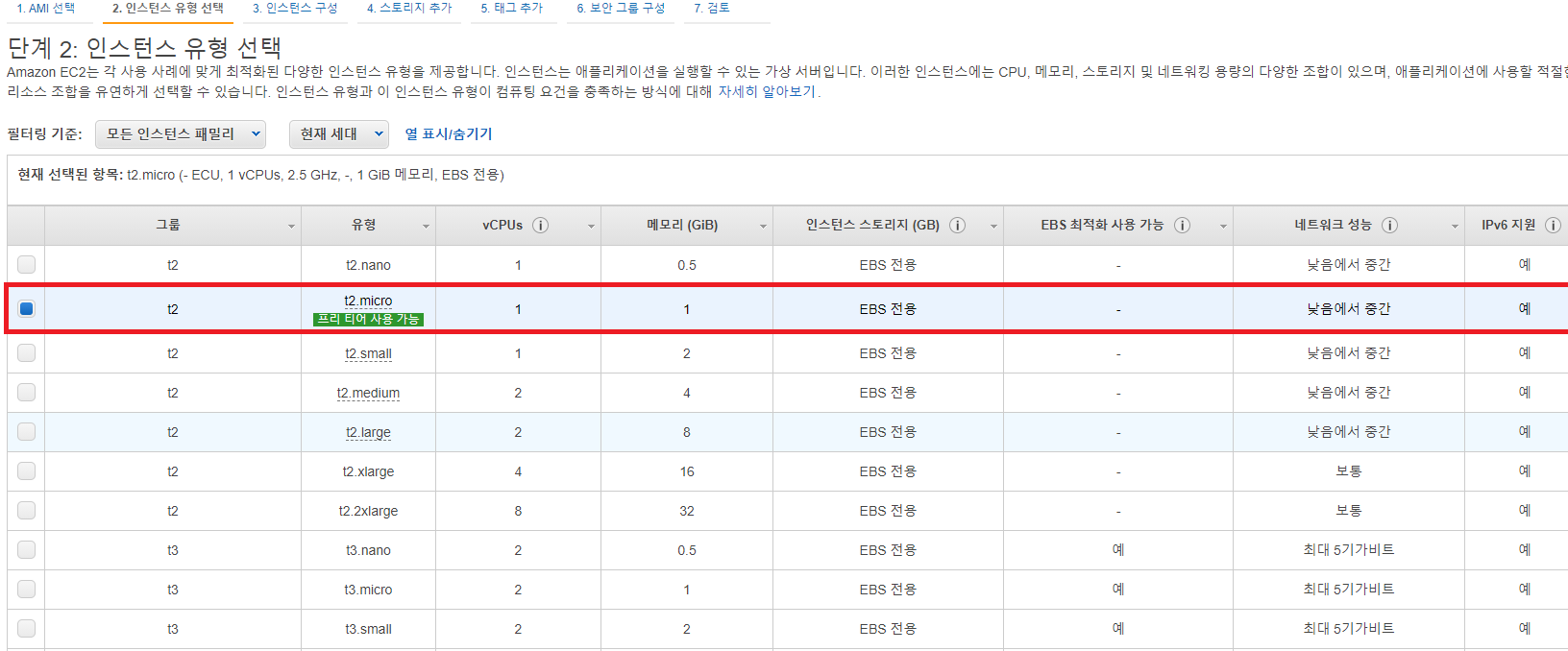The height and width of the screenshot is (651, 1568).
Task: Open 자세히 알아보기 link
Action: 767,92
